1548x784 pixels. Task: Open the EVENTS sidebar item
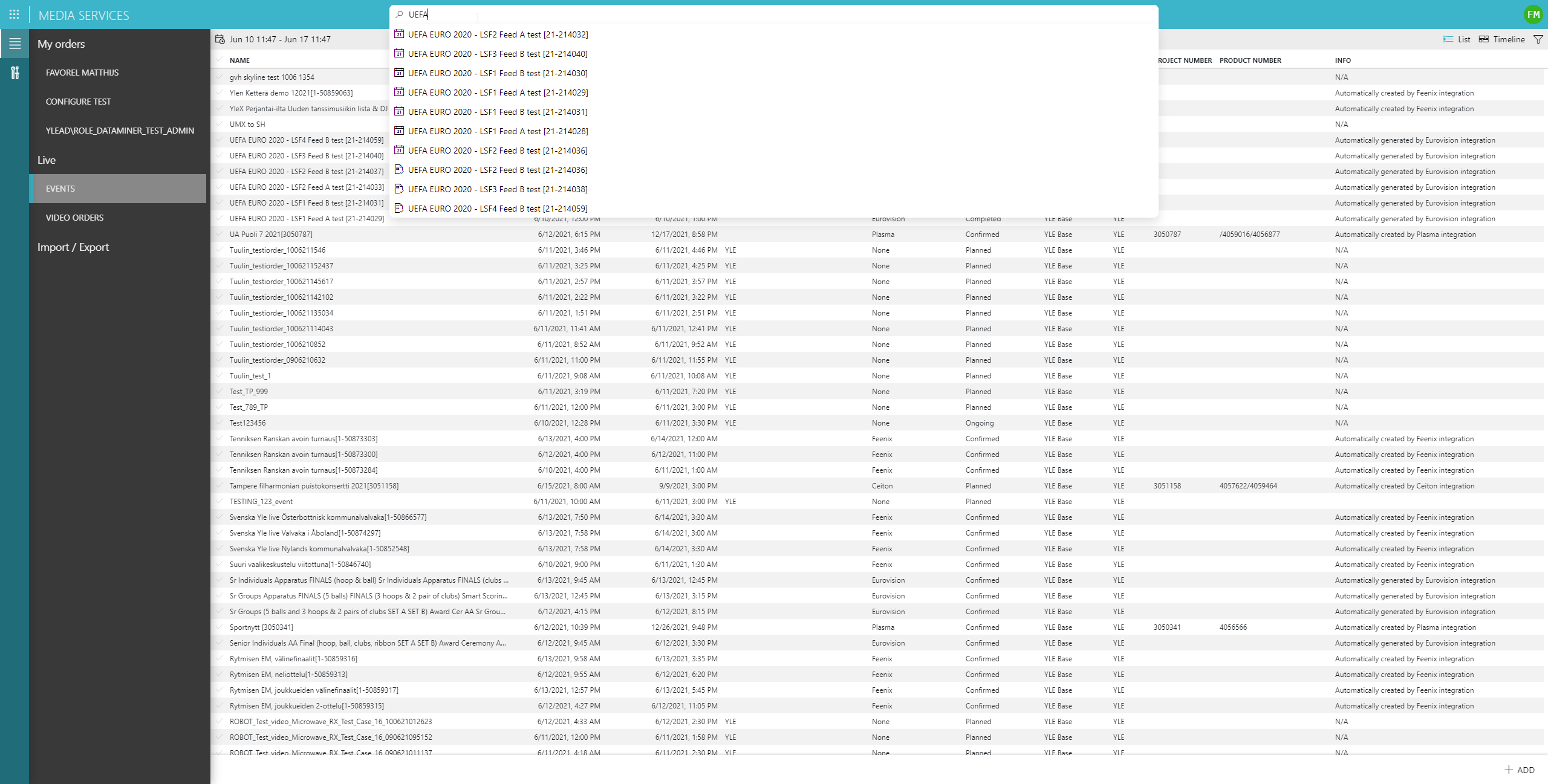[x=117, y=189]
